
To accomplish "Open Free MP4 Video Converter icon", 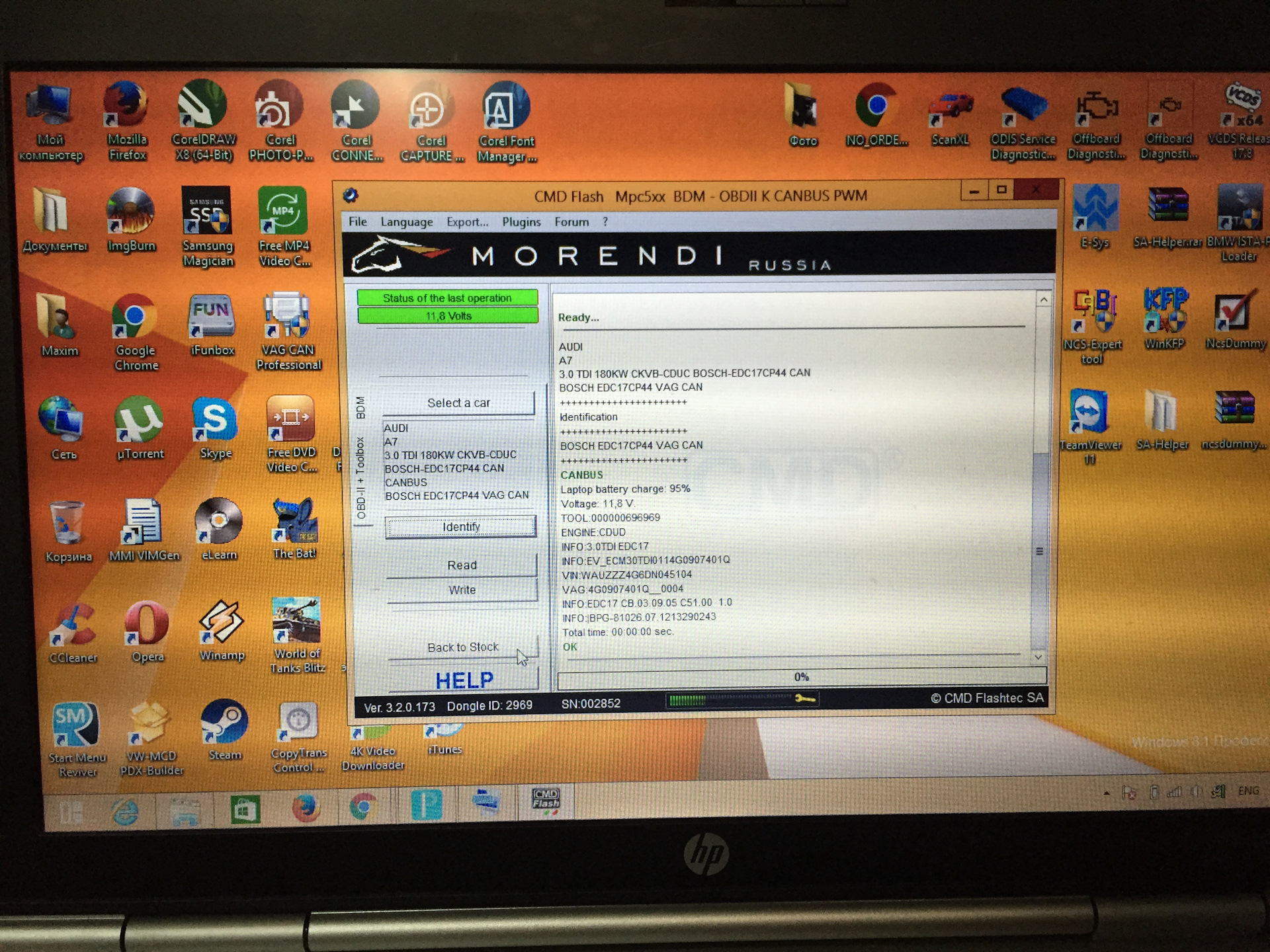I will pos(284,227).
